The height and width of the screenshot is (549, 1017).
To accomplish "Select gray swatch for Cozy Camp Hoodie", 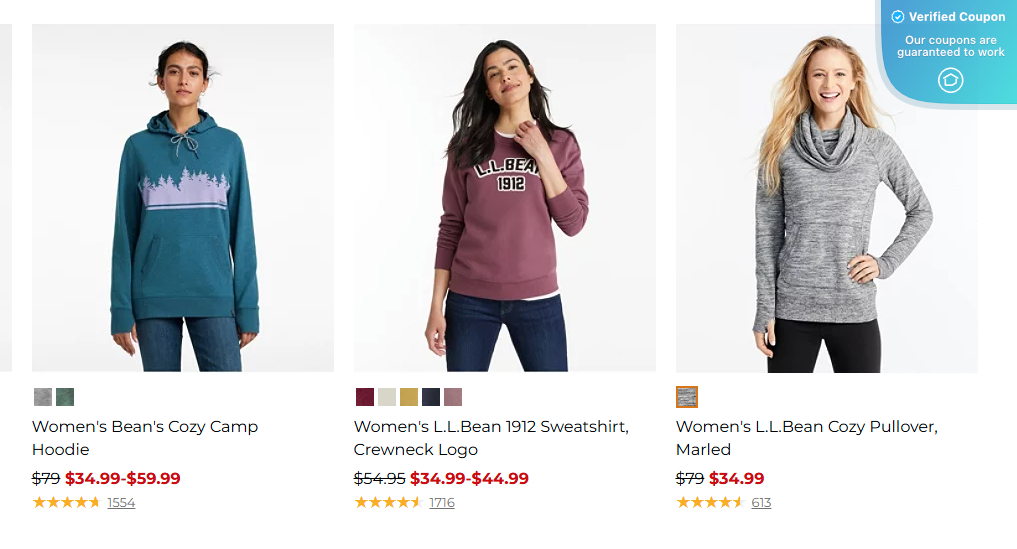I will (x=43, y=397).
